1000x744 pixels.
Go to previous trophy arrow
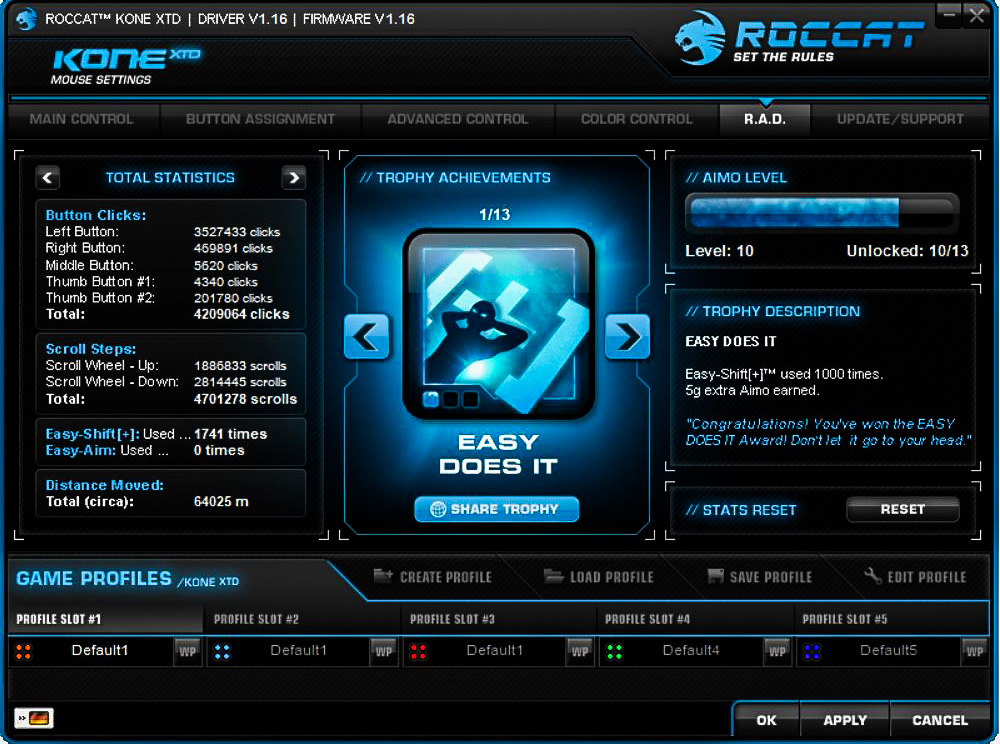point(366,336)
